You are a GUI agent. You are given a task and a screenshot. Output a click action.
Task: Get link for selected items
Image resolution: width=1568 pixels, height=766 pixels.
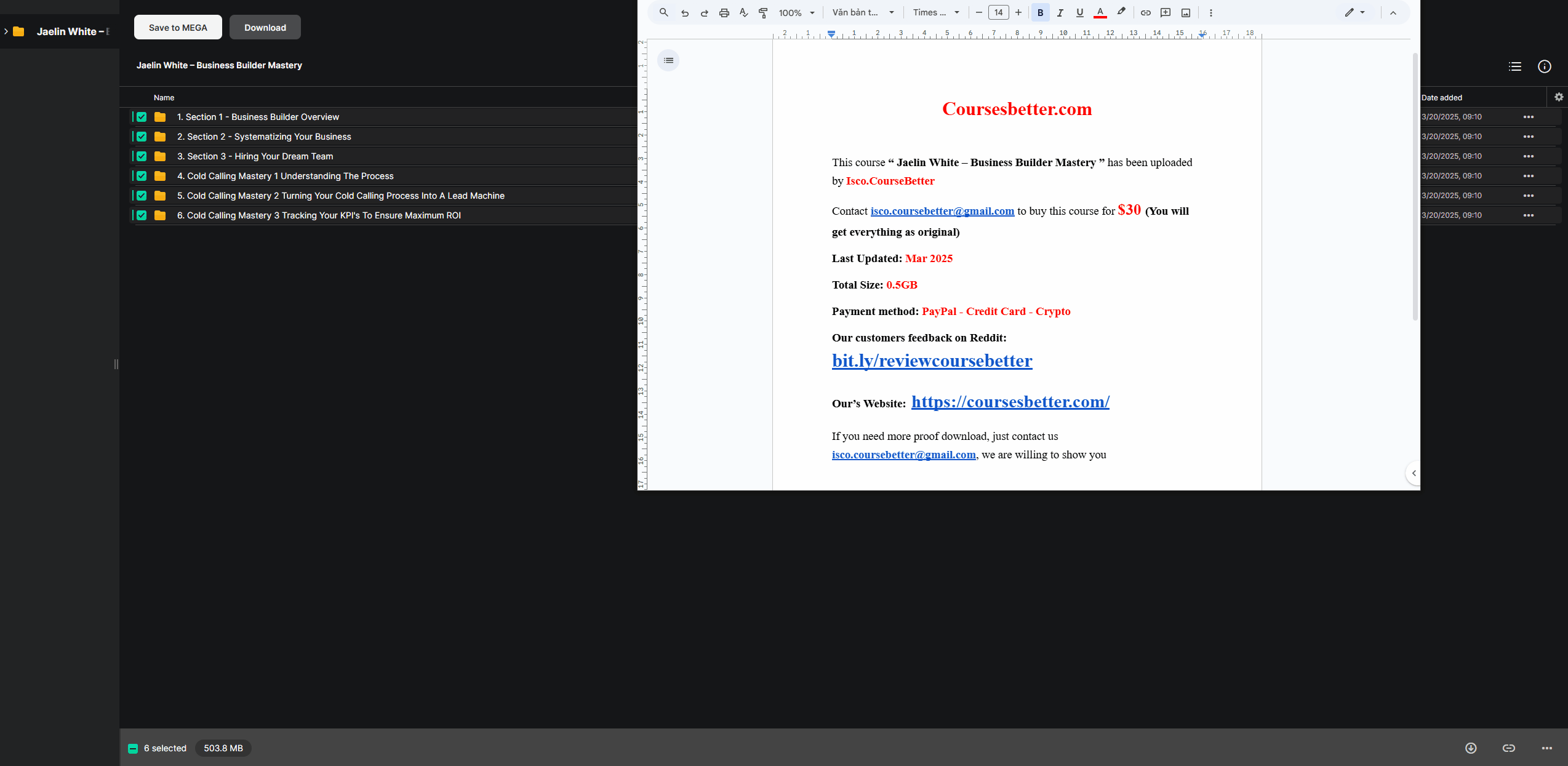pos(1509,748)
